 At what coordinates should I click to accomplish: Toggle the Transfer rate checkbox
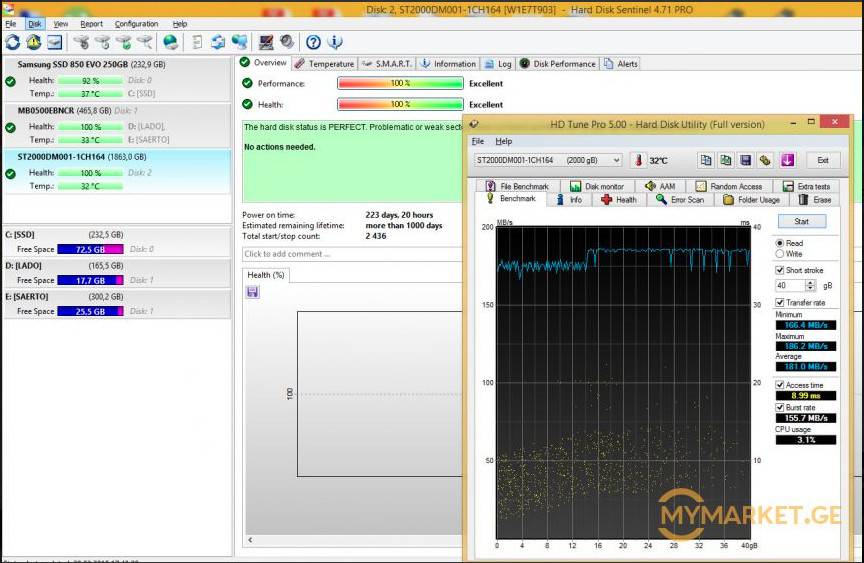tap(779, 302)
